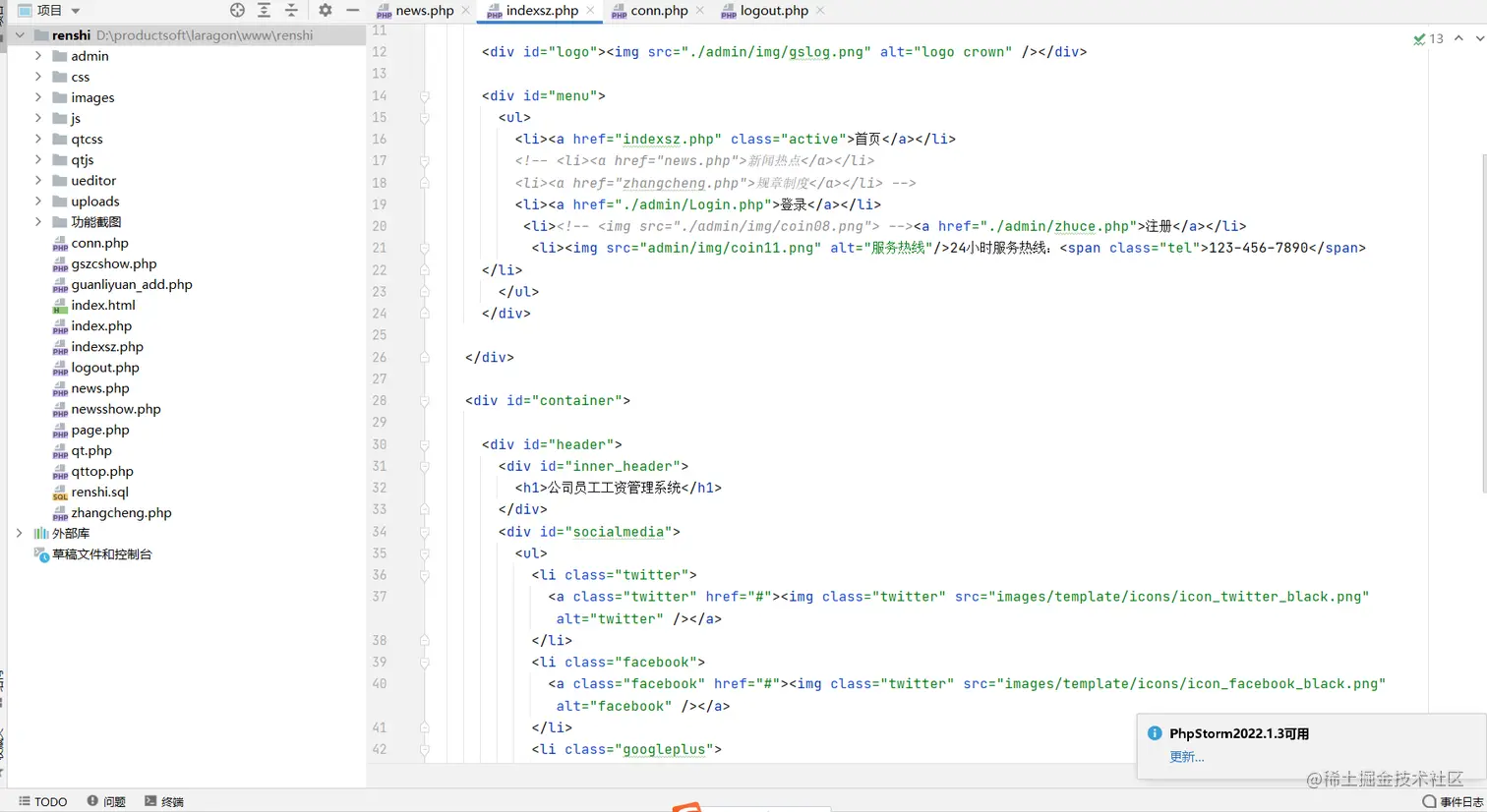Image resolution: width=1487 pixels, height=812 pixels.
Task: Expand the admin folder
Action: pyautogui.click(x=38, y=56)
